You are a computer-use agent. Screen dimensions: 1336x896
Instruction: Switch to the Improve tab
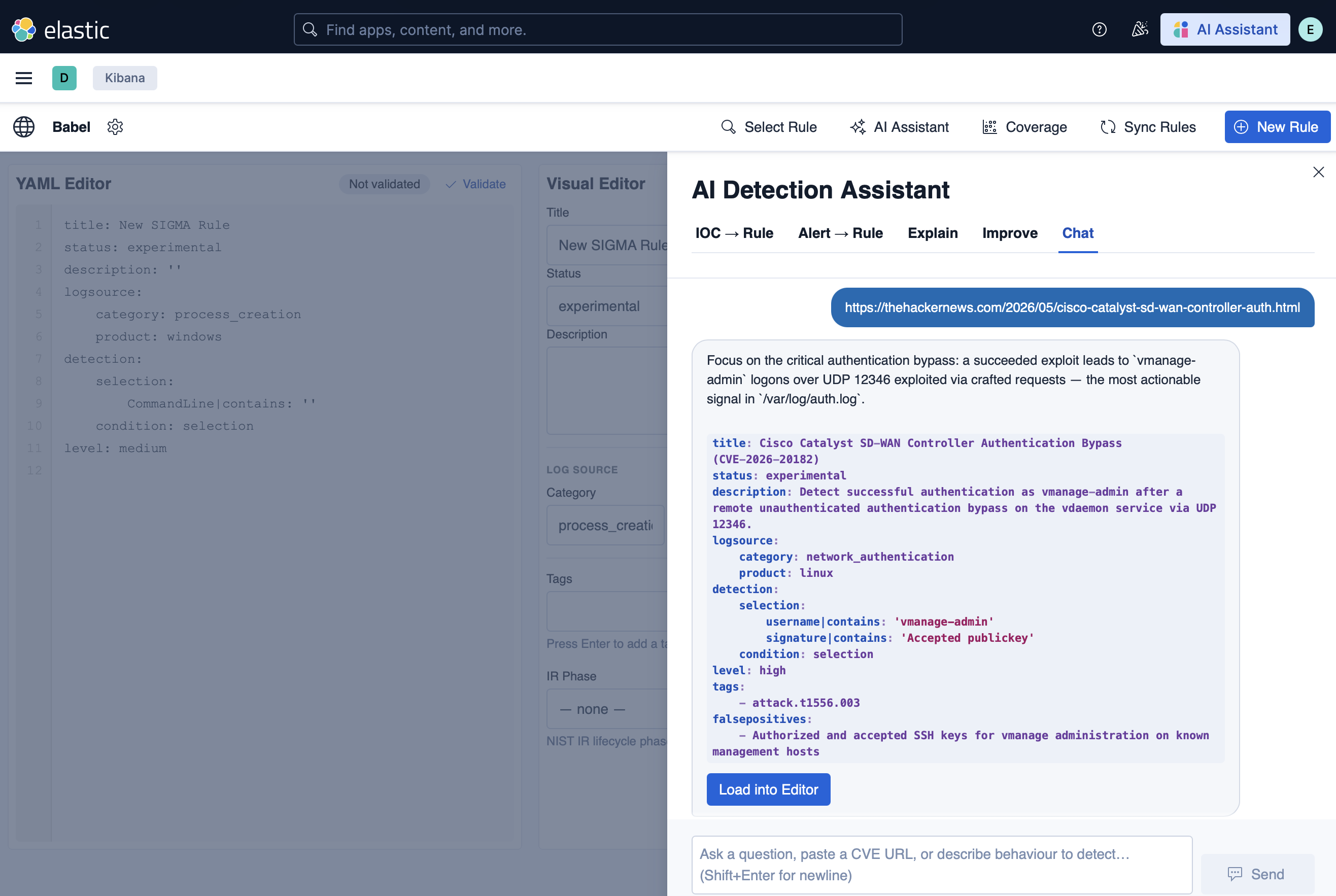tap(1009, 233)
